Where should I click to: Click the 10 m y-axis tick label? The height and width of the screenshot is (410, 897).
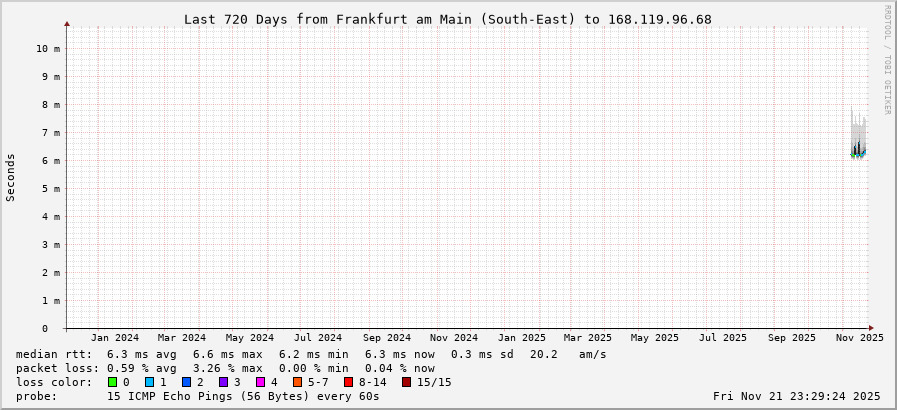48,48
